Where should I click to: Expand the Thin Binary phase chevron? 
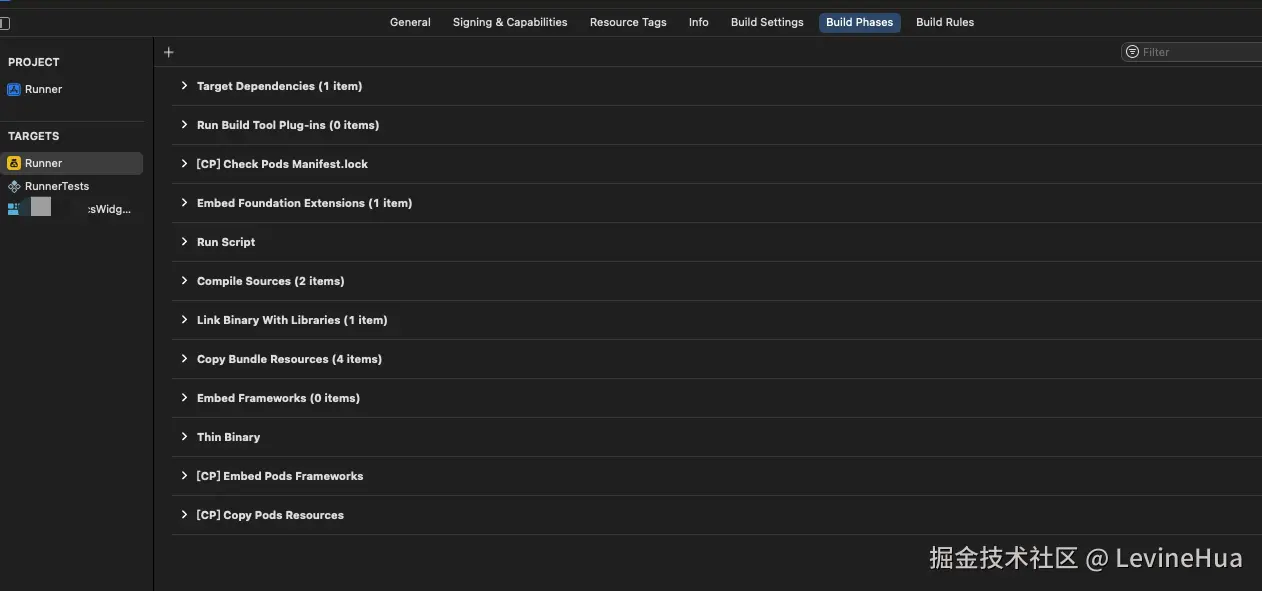point(184,437)
